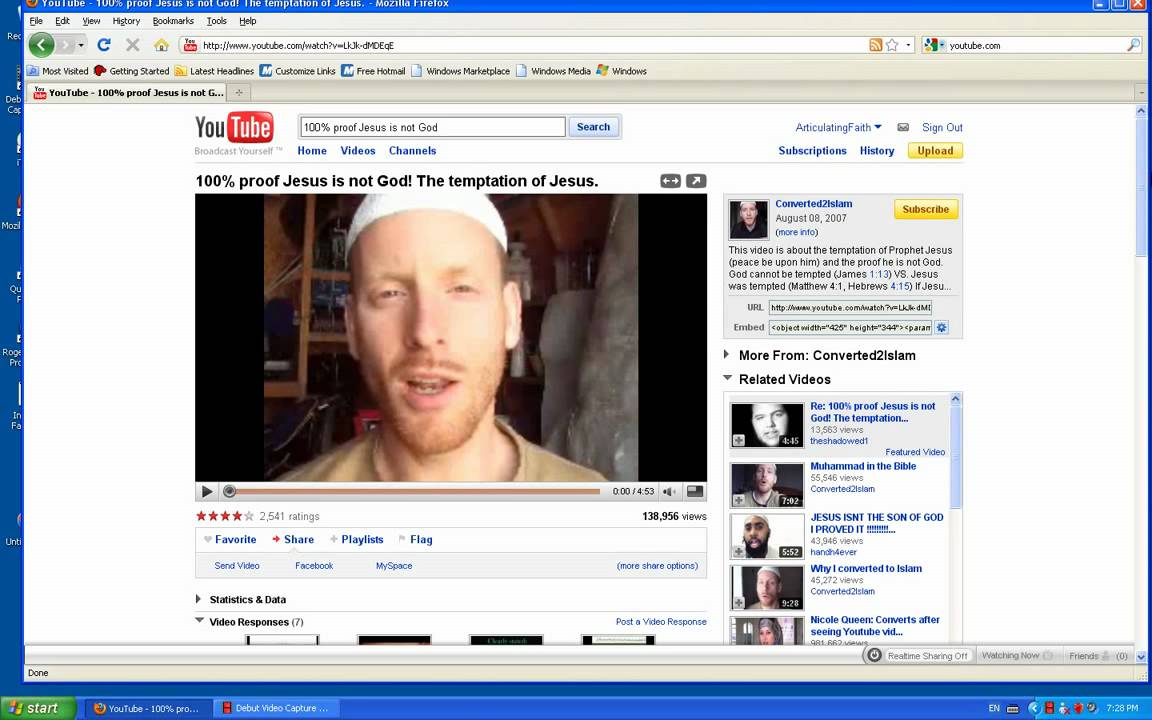Open Subscriptions link
This screenshot has width=1152, height=720.
(812, 151)
